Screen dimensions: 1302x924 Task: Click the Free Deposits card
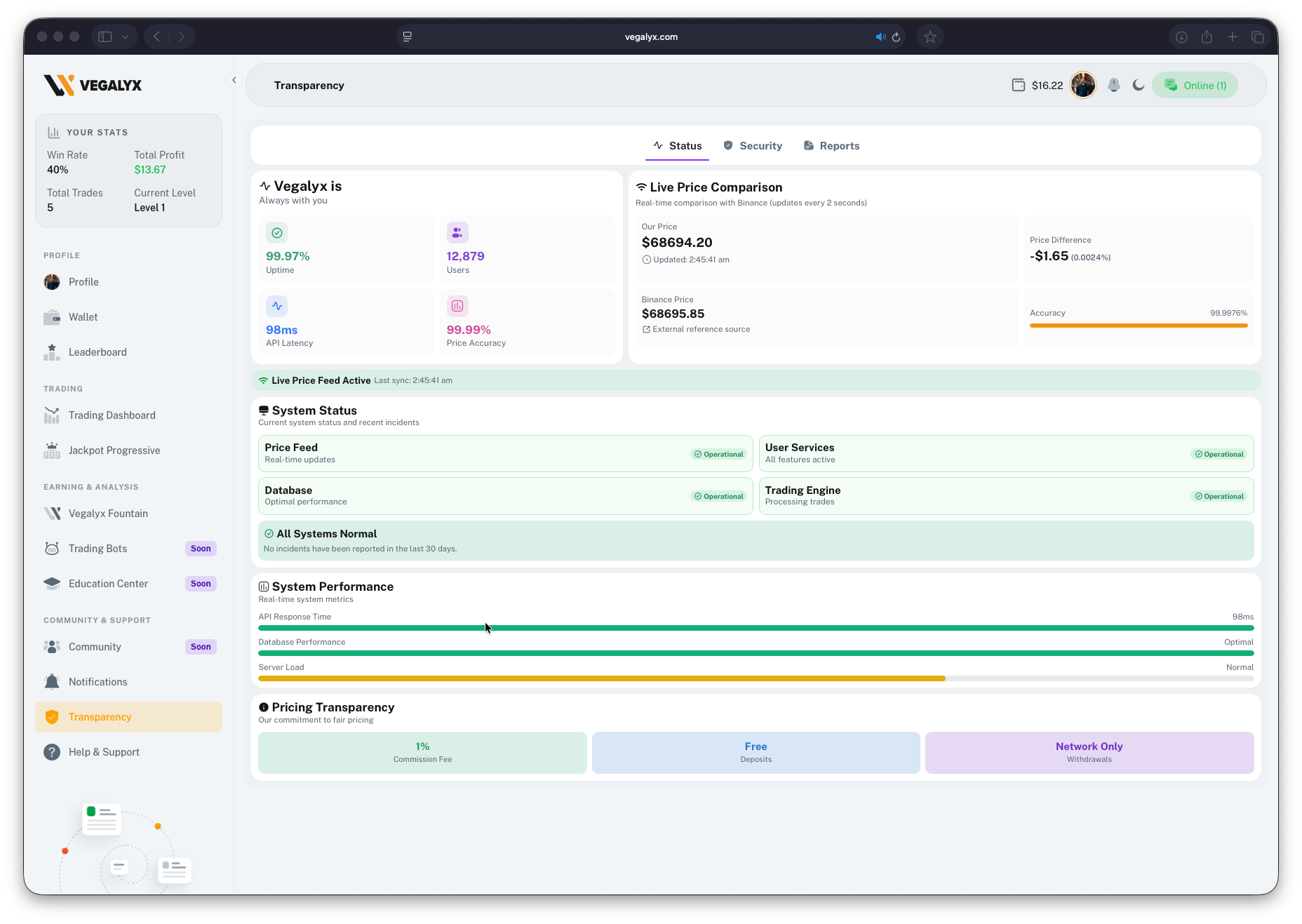pyautogui.click(x=756, y=753)
